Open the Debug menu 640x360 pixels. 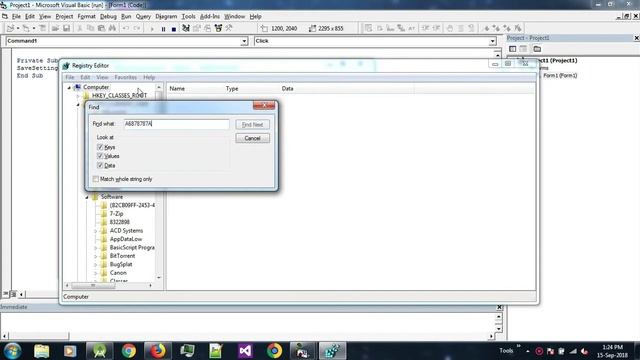108,17
